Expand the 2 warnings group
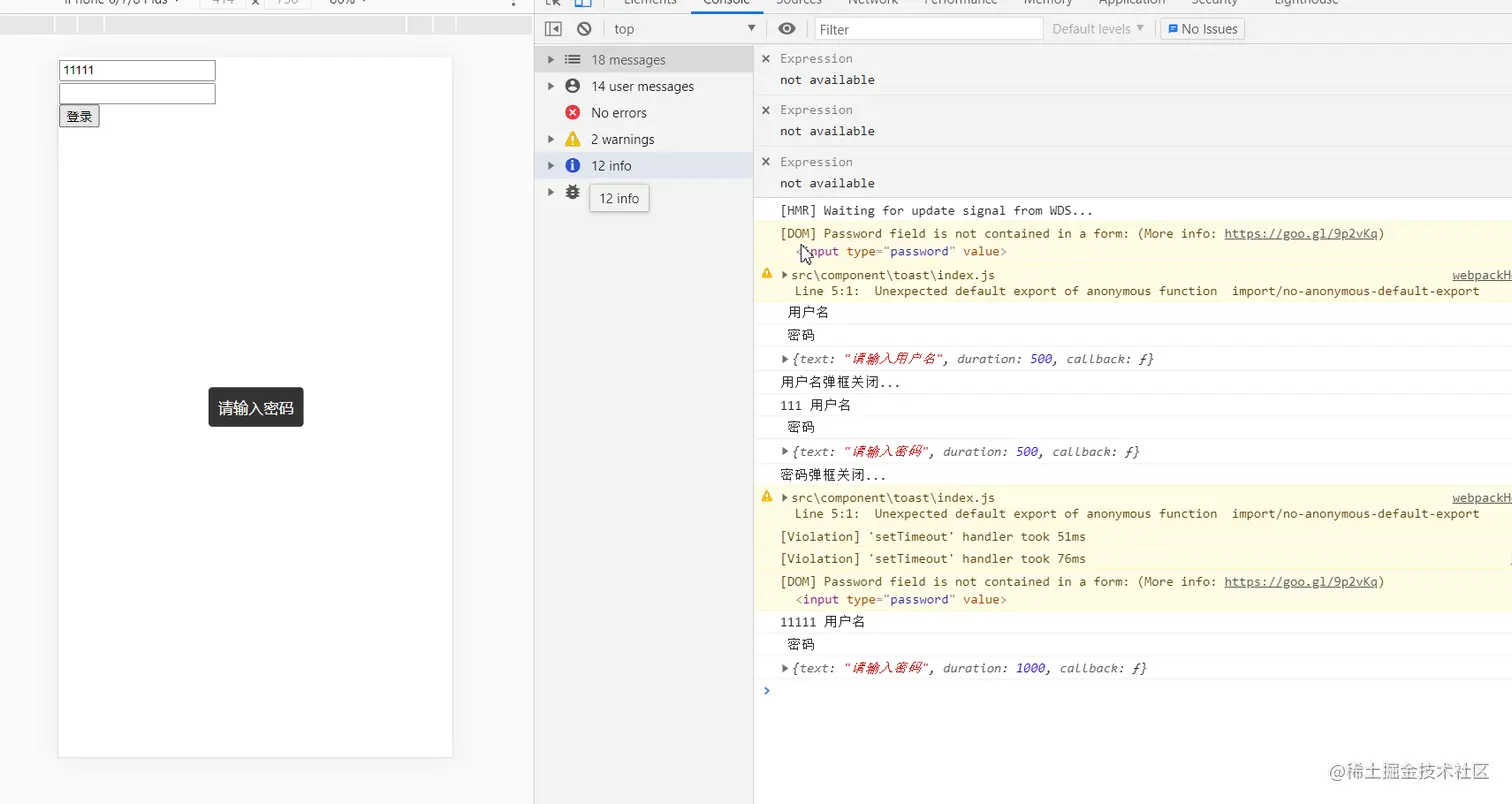The height and width of the screenshot is (804, 1512). (550, 139)
